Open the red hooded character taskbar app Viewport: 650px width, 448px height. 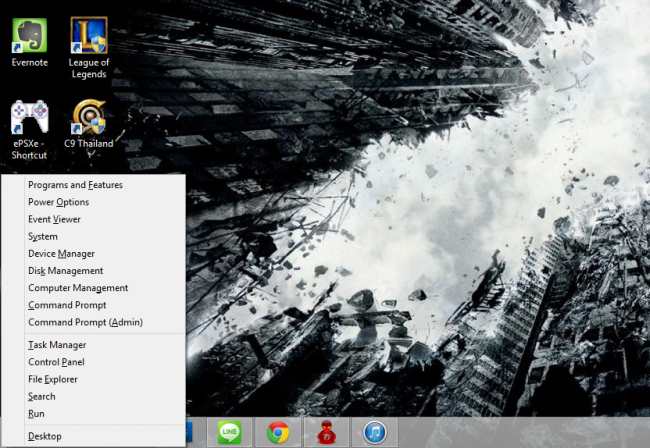[327, 432]
